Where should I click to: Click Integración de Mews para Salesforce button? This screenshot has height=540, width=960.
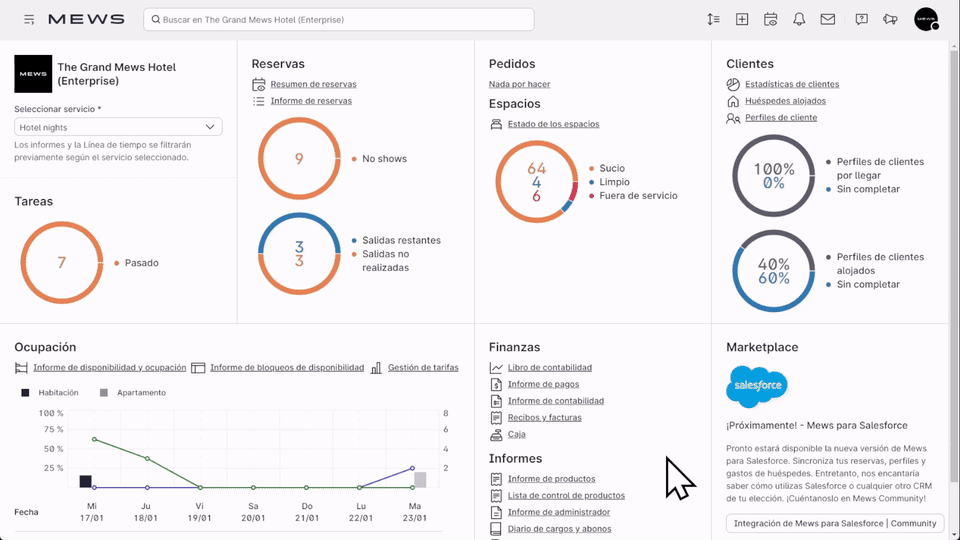point(835,523)
